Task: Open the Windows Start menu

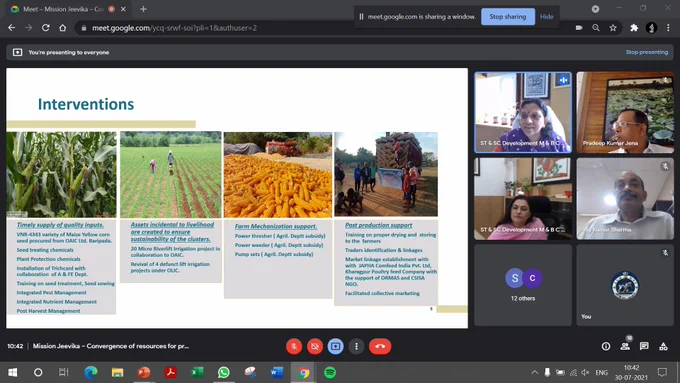Action: (13, 372)
